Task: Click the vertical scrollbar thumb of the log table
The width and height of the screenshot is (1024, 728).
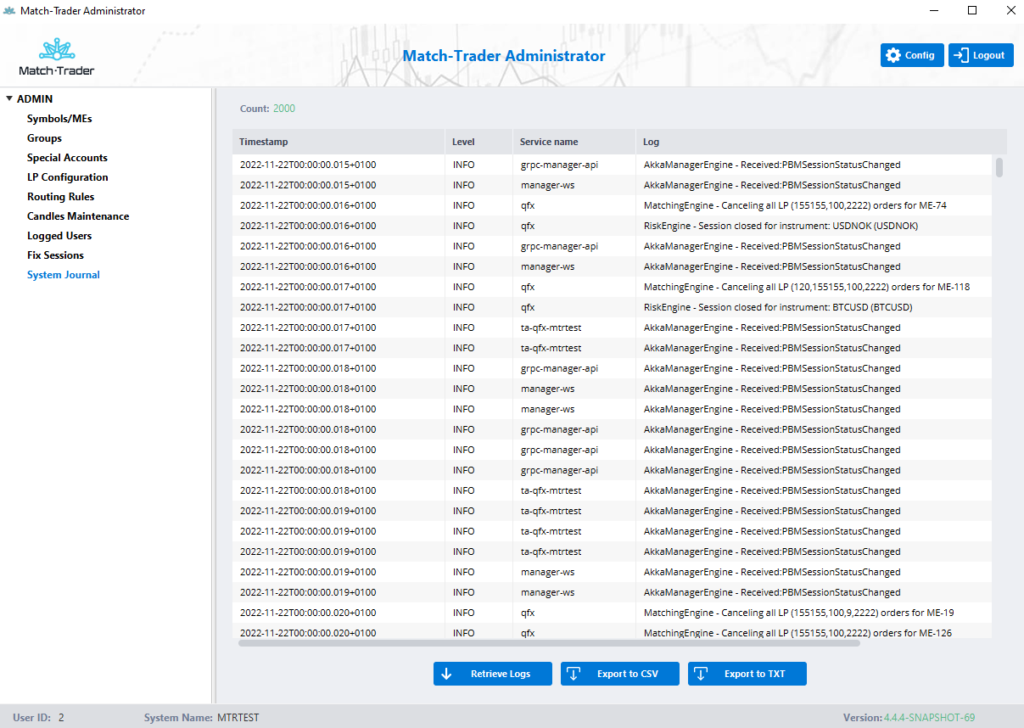Action: [x=999, y=167]
